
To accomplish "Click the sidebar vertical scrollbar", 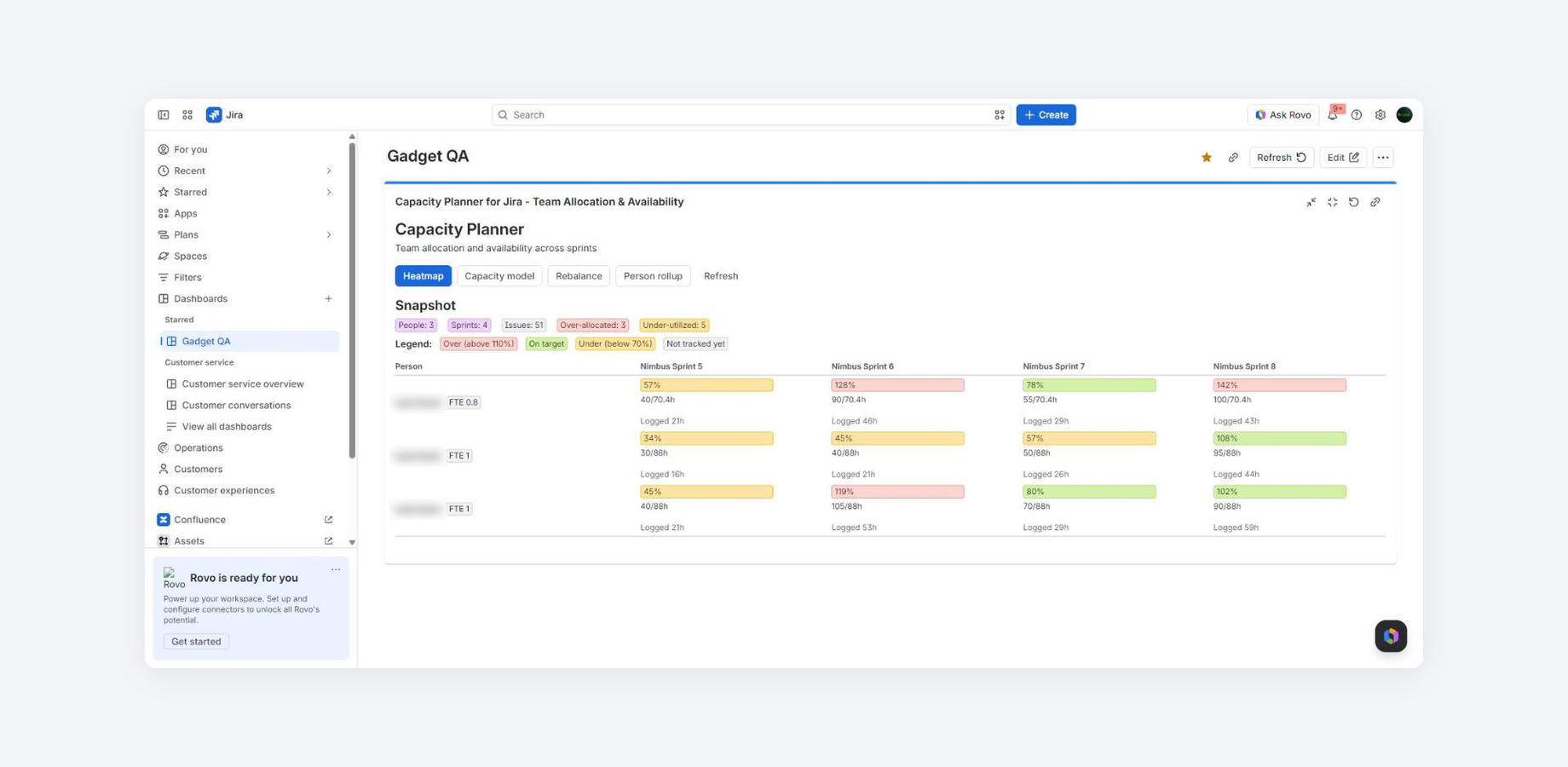I will [352, 301].
